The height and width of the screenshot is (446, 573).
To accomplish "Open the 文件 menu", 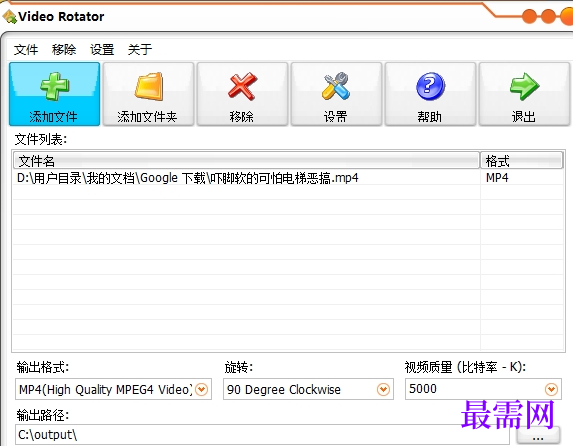I will pyautogui.click(x=26, y=49).
